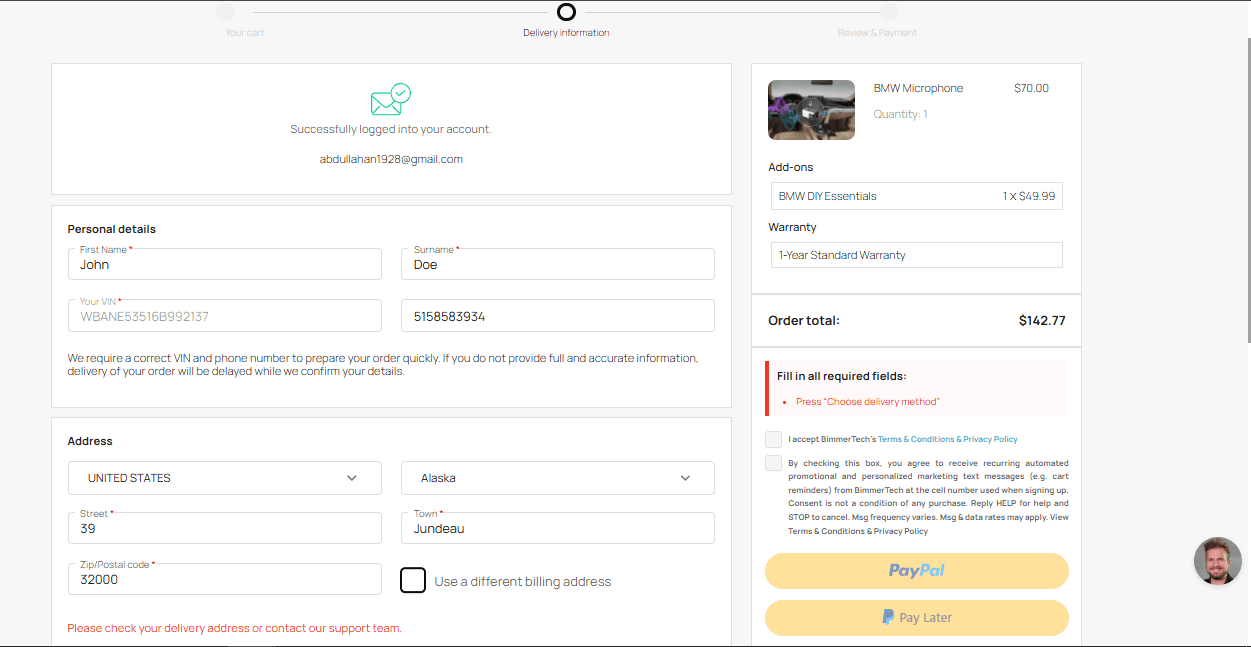The height and width of the screenshot is (647, 1251).
Task: Click the BMW Microphone product thumbnail
Action: [x=811, y=110]
